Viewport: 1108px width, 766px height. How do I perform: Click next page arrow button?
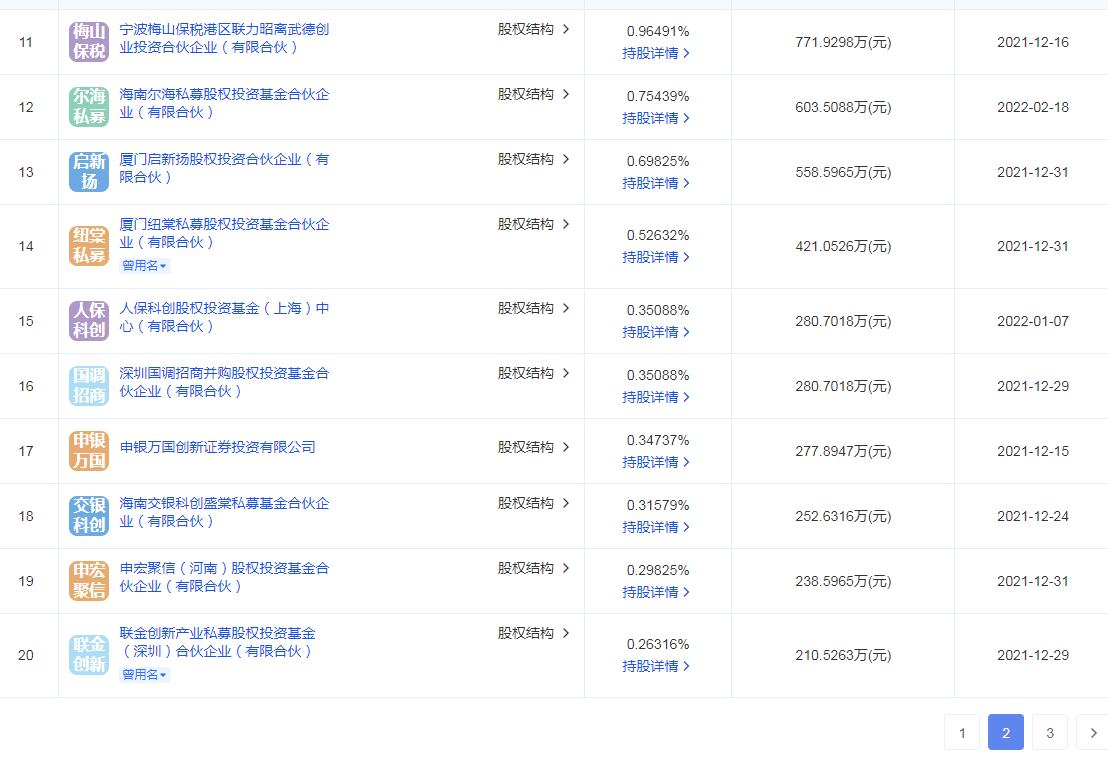1092,732
